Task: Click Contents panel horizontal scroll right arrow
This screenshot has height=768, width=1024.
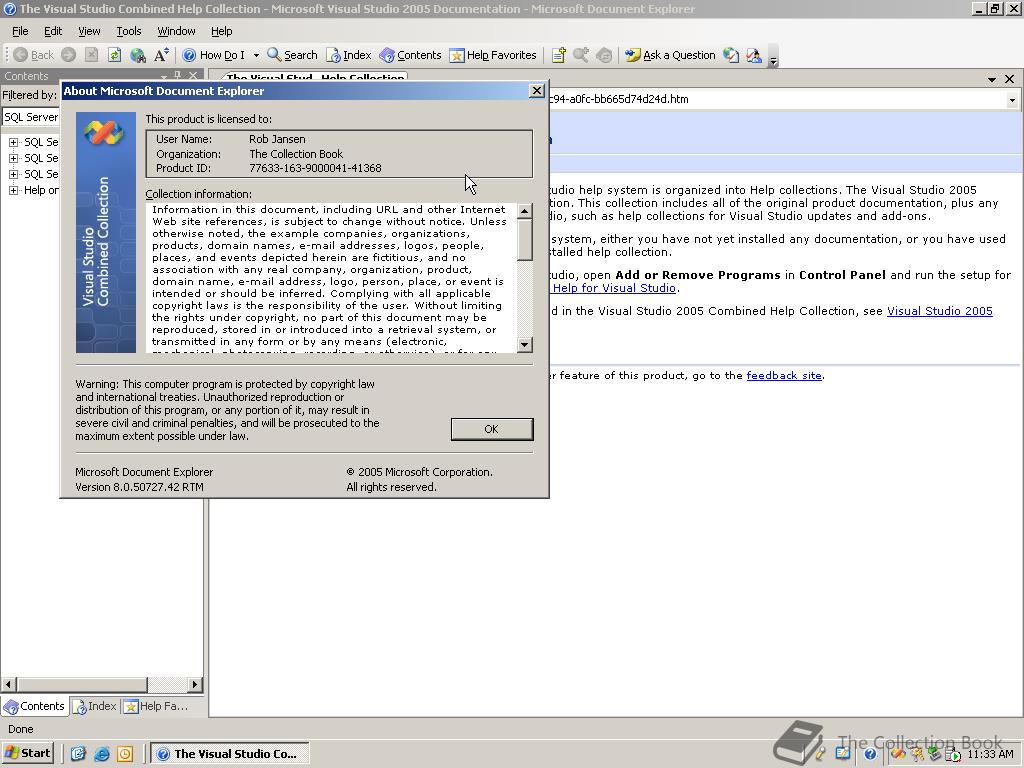Action: point(195,684)
